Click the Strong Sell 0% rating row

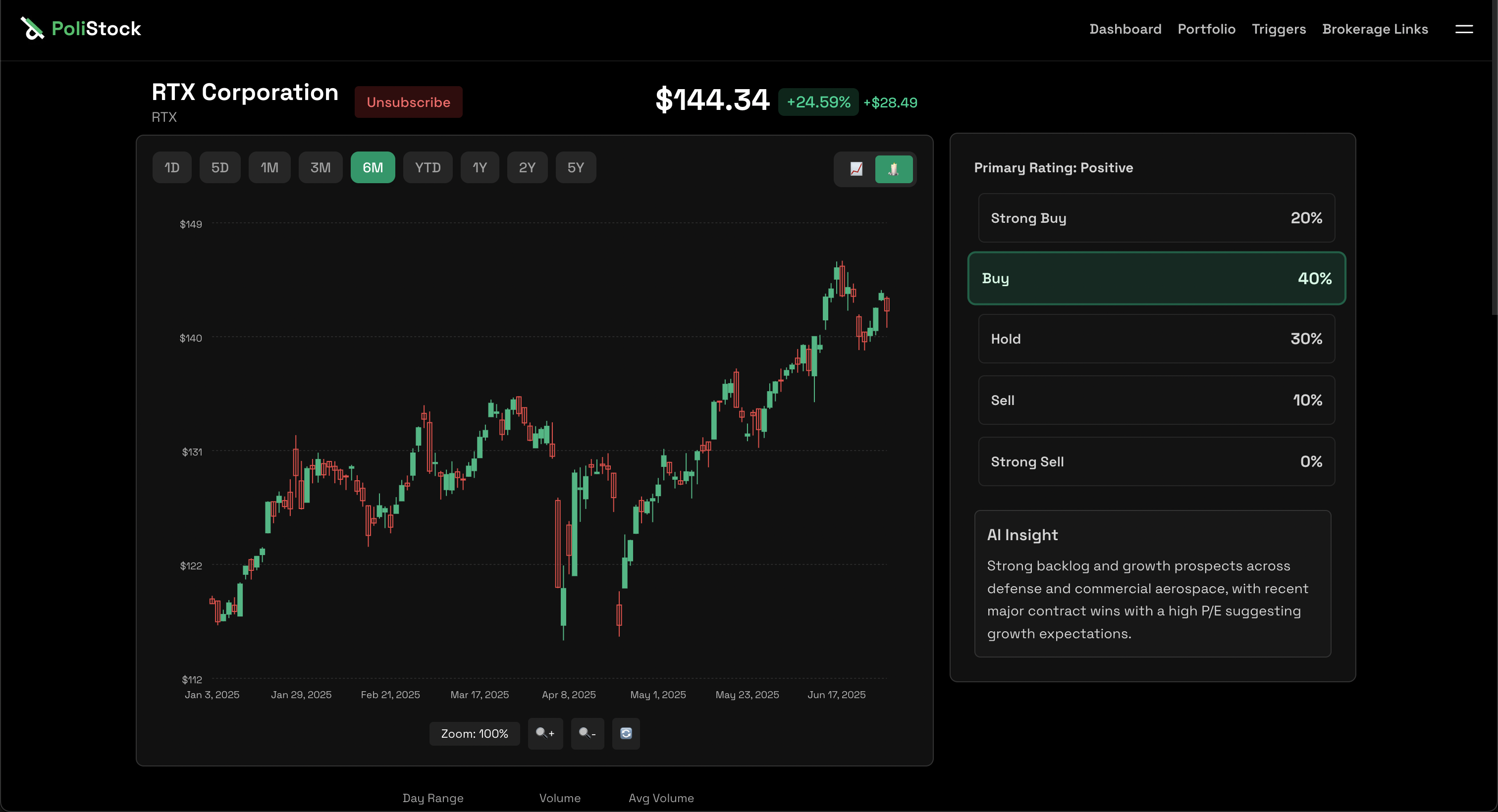[x=1156, y=461]
